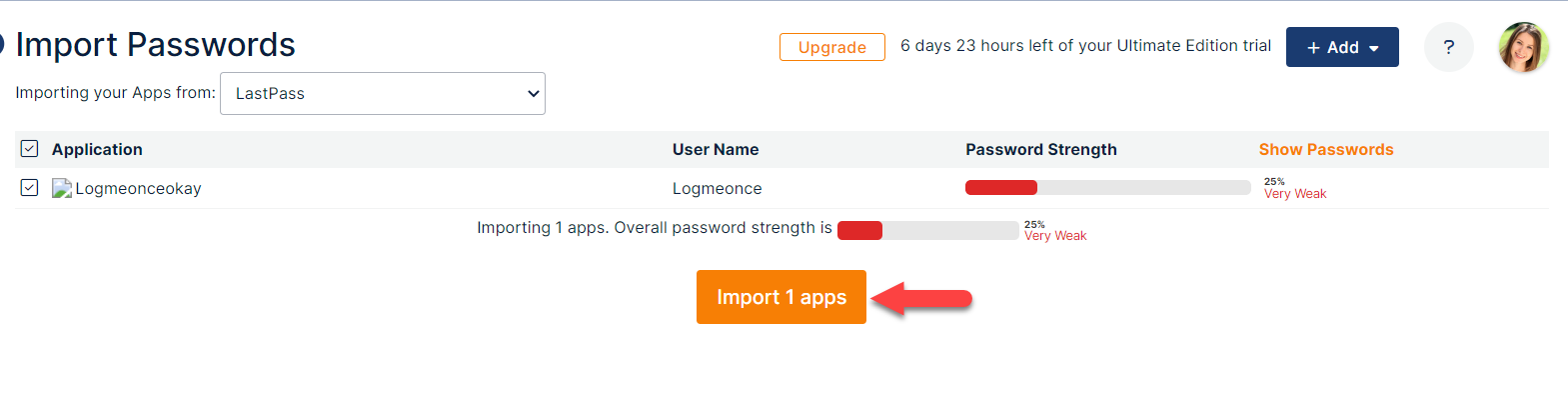The width and height of the screenshot is (1568, 397).
Task: Click the red arrow pointing to Import
Action: point(921,298)
